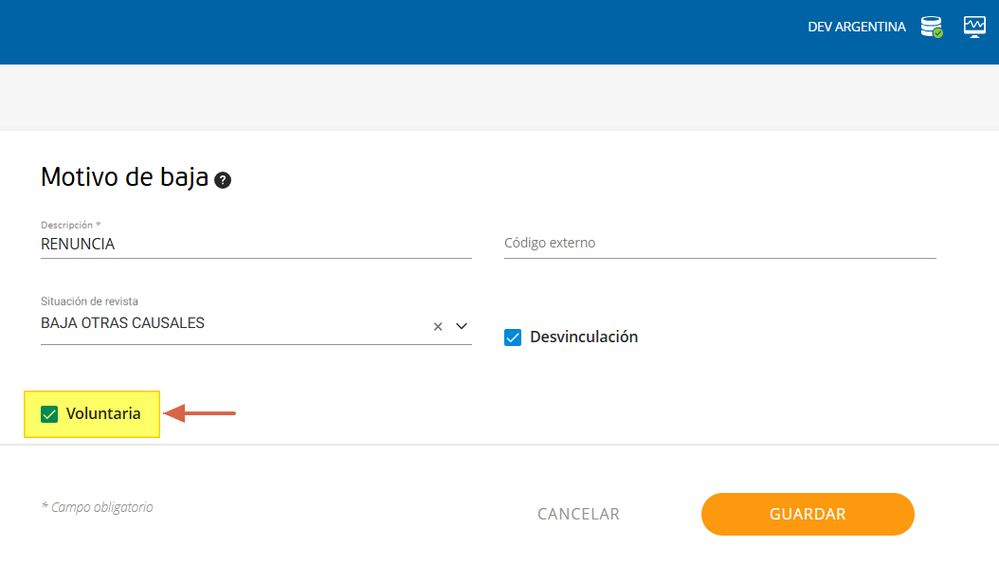Expand the Situación de revista dropdown arrow
This screenshot has height=566, width=999.
[x=462, y=326]
